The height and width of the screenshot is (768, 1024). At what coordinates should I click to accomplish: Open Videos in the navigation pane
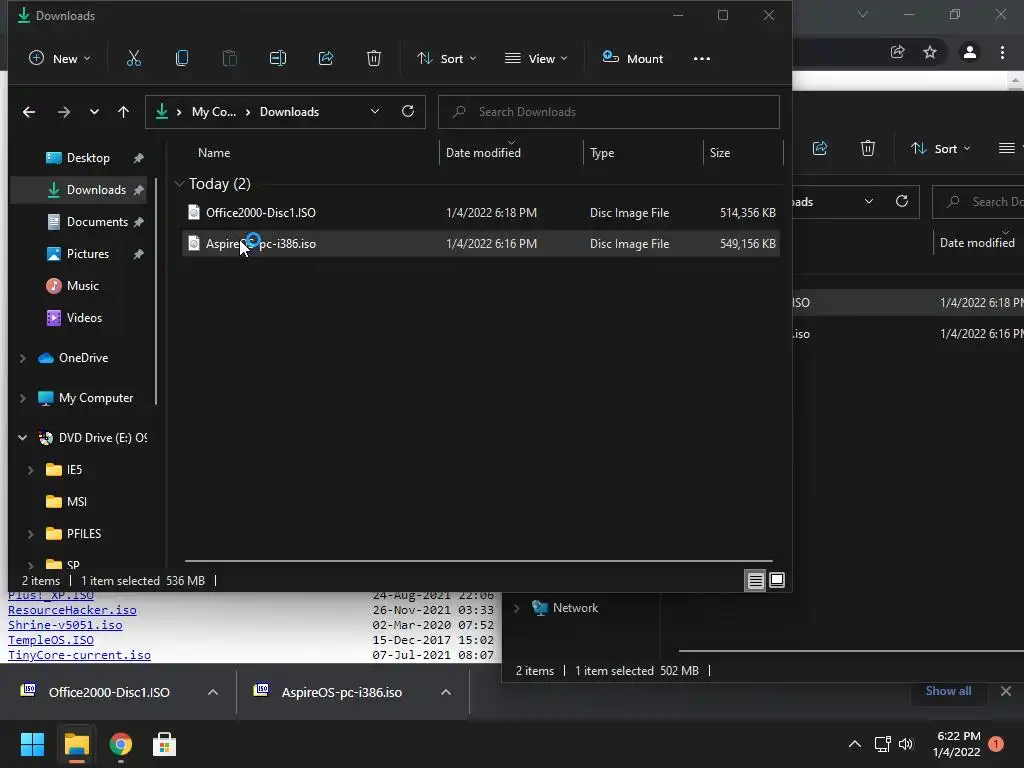(x=84, y=317)
